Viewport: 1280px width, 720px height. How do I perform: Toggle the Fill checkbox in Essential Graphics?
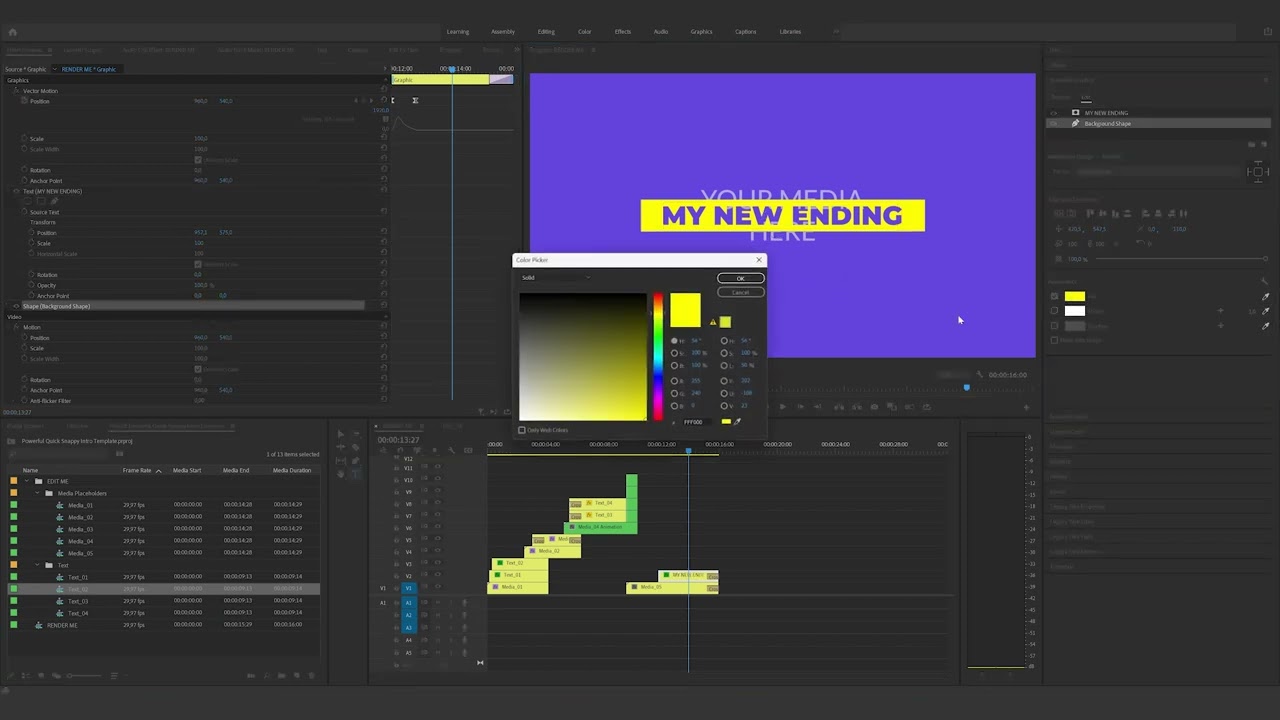pos(1054,296)
